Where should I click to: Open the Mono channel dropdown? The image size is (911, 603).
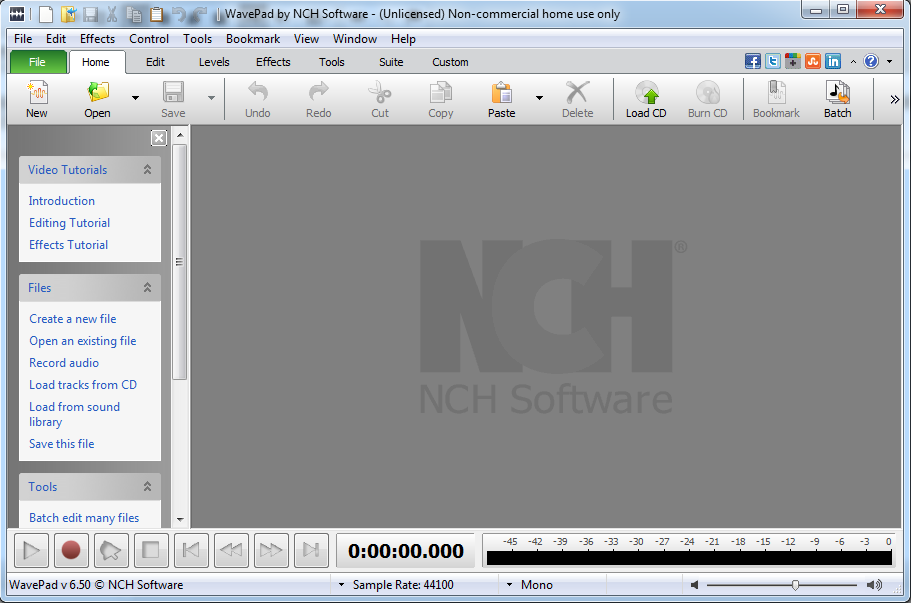(510, 585)
